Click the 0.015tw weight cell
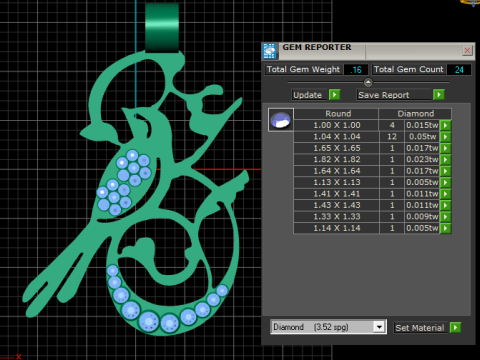The image size is (480, 360). click(x=422, y=125)
